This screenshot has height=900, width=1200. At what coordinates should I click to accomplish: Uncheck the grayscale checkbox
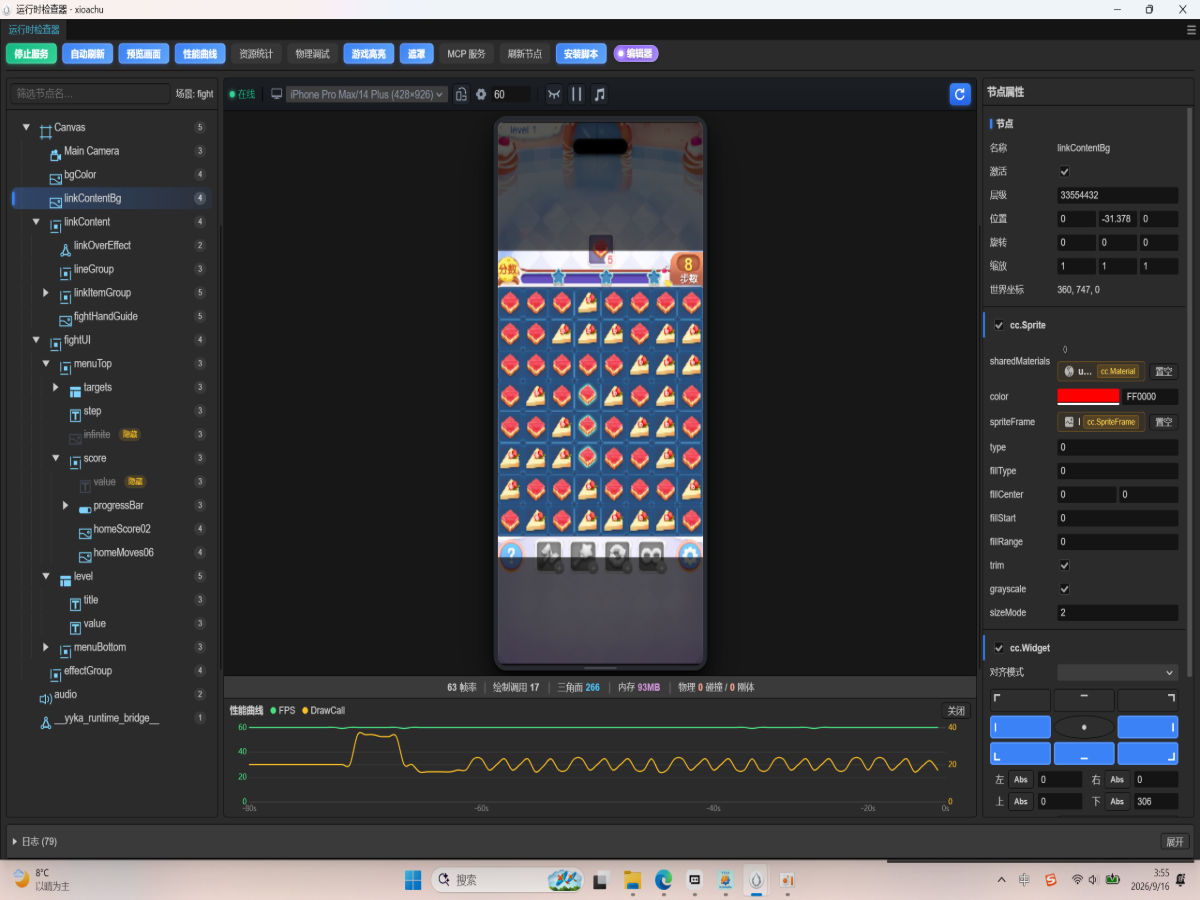[1064, 589]
